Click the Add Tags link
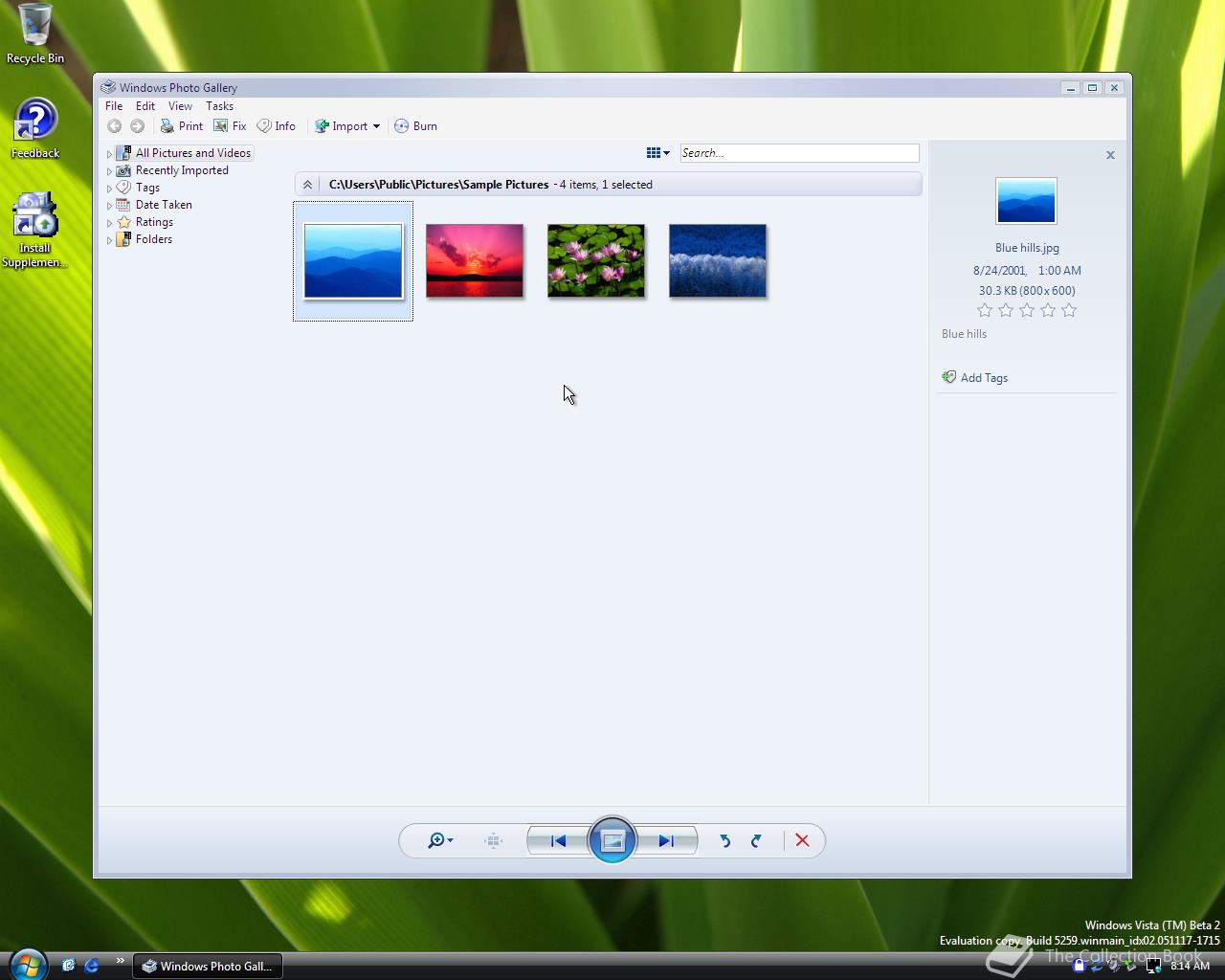The height and width of the screenshot is (980, 1225). coord(974,378)
